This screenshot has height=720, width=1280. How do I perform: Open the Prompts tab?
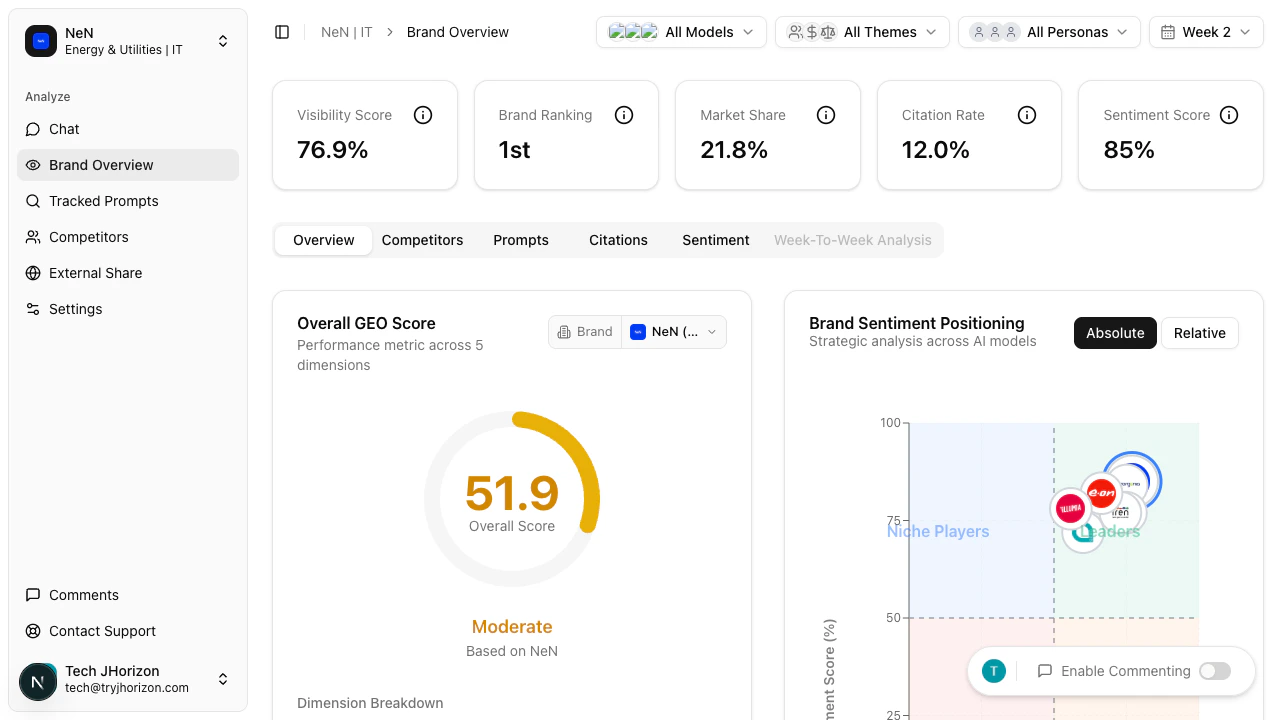[x=520, y=240]
